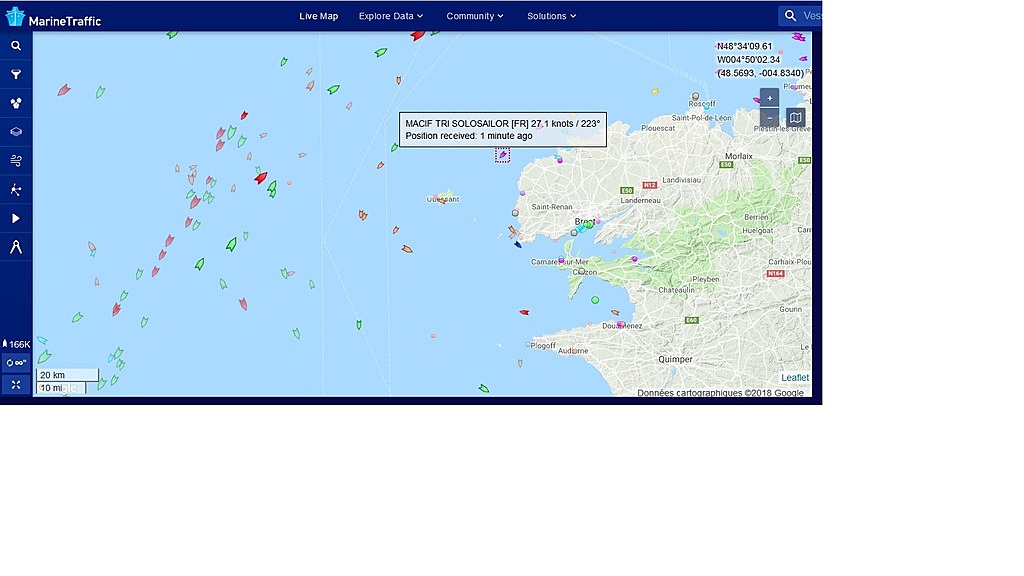Screen dimensions: 1024x576
Task: Toggle the auto-refresh timer button
Action: (16, 362)
